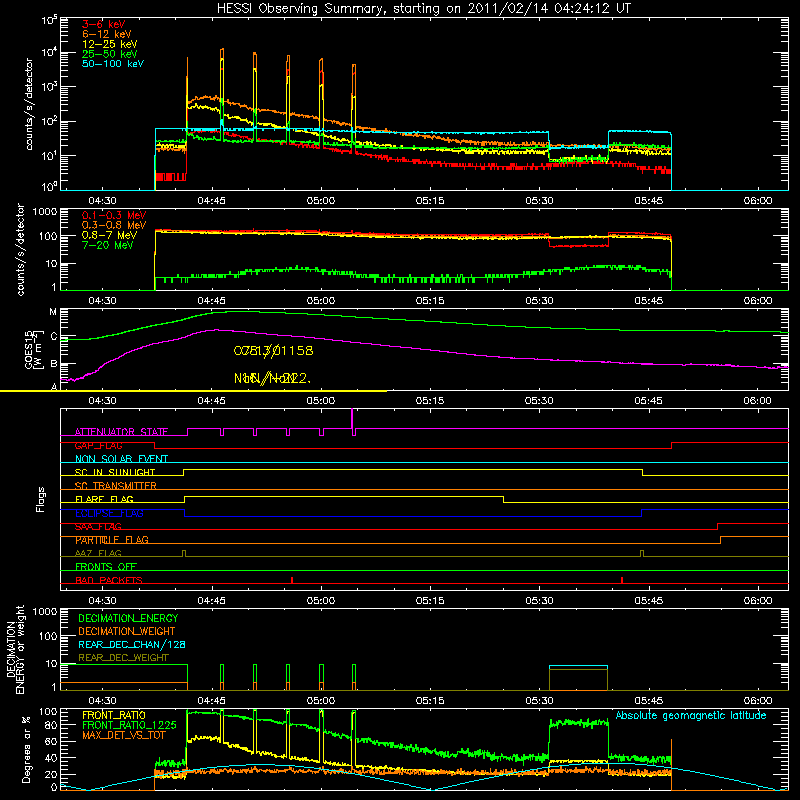Click the REAR_DEC_CHAN/128 legend label

coord(132,644)
